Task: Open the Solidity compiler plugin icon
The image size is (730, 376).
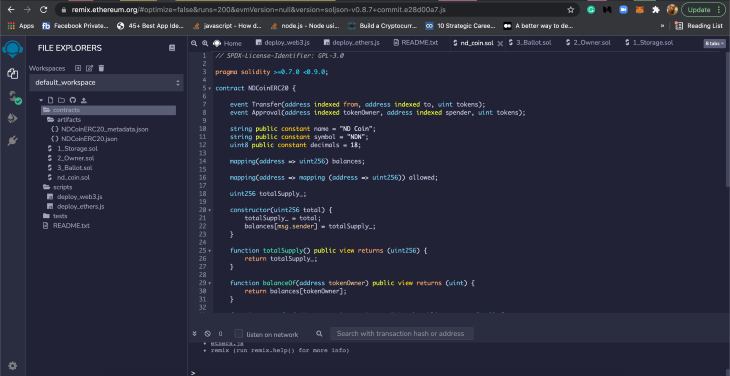Action: [x=14, y=97]
